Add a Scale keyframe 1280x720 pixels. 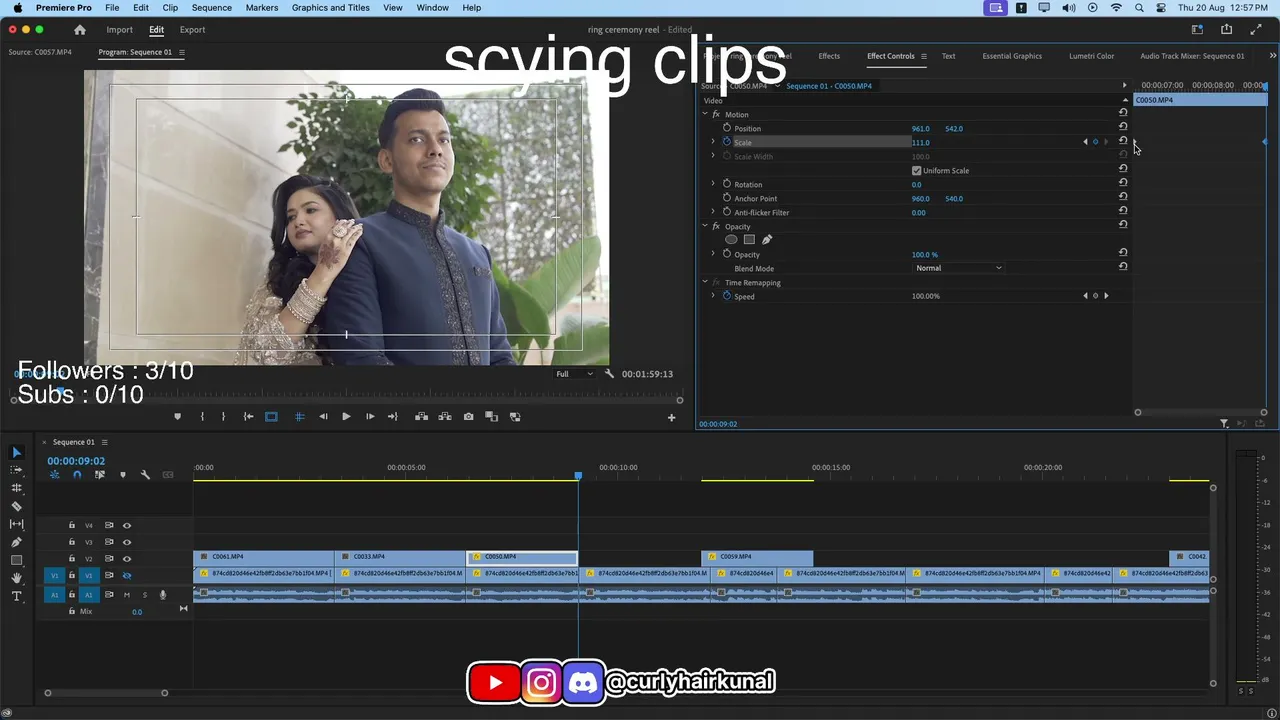click(x=1095, y=142)
